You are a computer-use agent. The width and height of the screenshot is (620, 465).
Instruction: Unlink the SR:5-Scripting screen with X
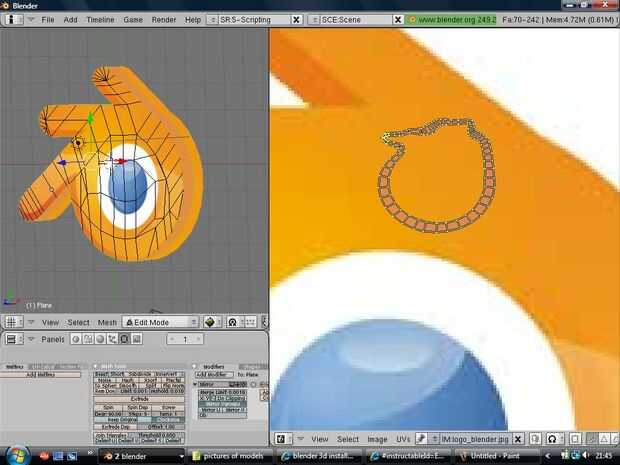(x=296, y=19)
